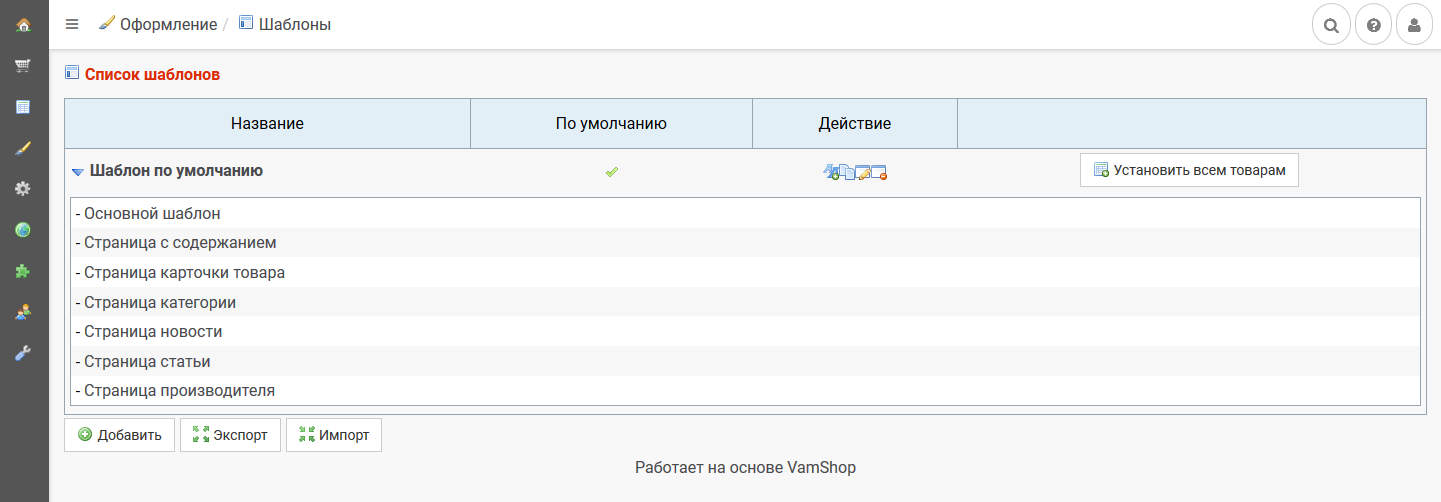Open the table/content section icon in sidebar
Screen dimensions: 1441x502
(x=23, y=107)
